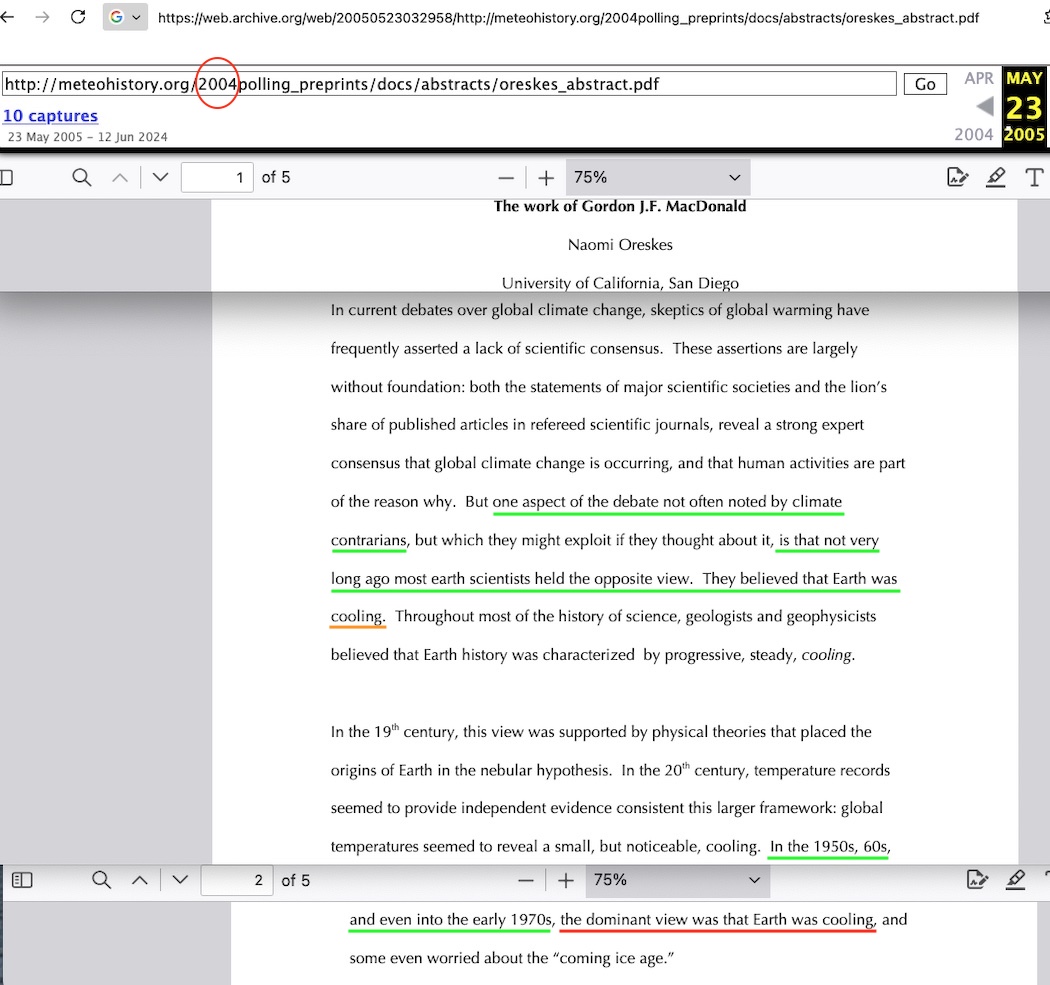Zoom out using minus in upper PDF toolbar
Viewport: 1050px width, 985px height.
coord(506,178)
